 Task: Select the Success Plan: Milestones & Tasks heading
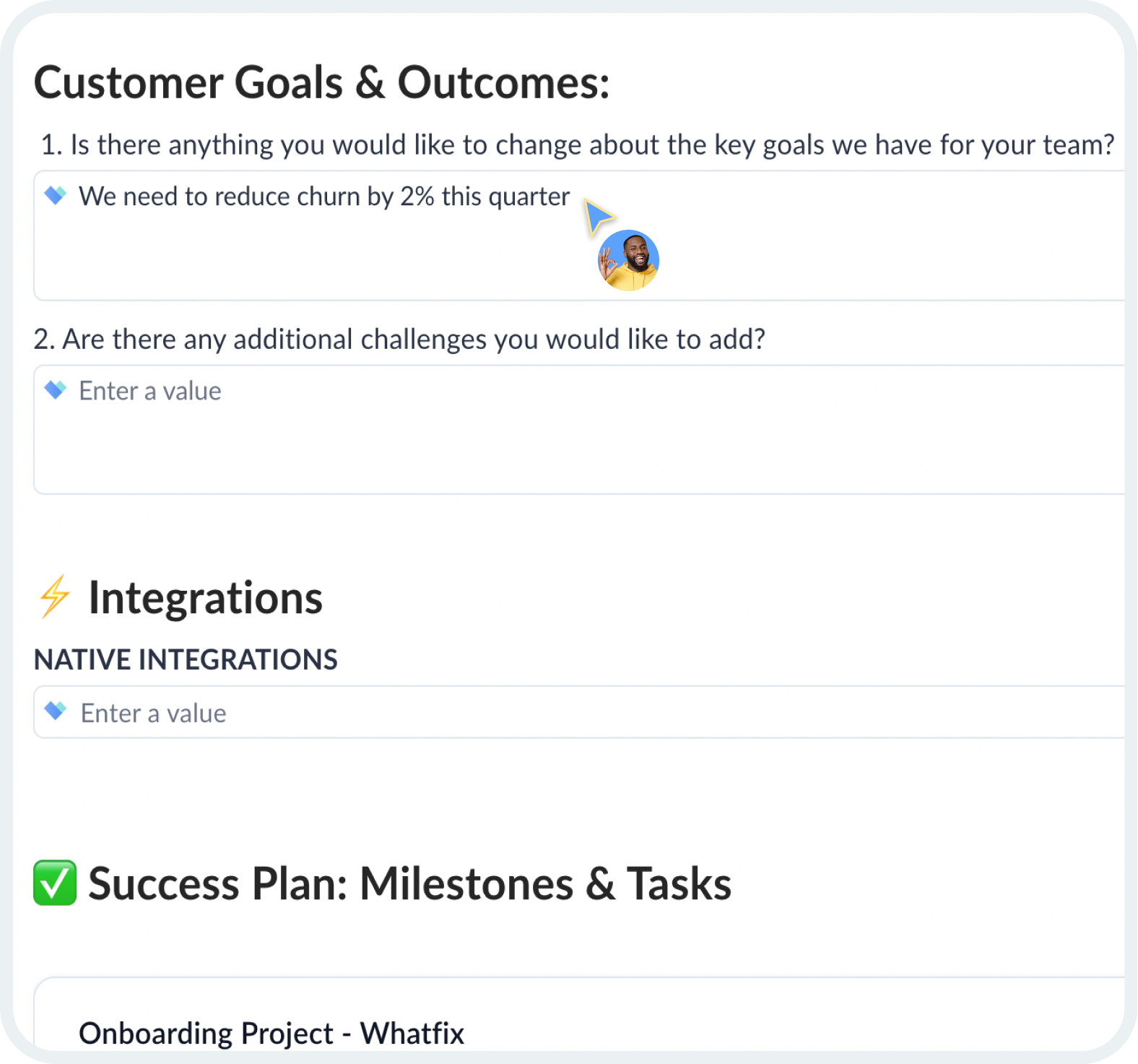point(409,883)
